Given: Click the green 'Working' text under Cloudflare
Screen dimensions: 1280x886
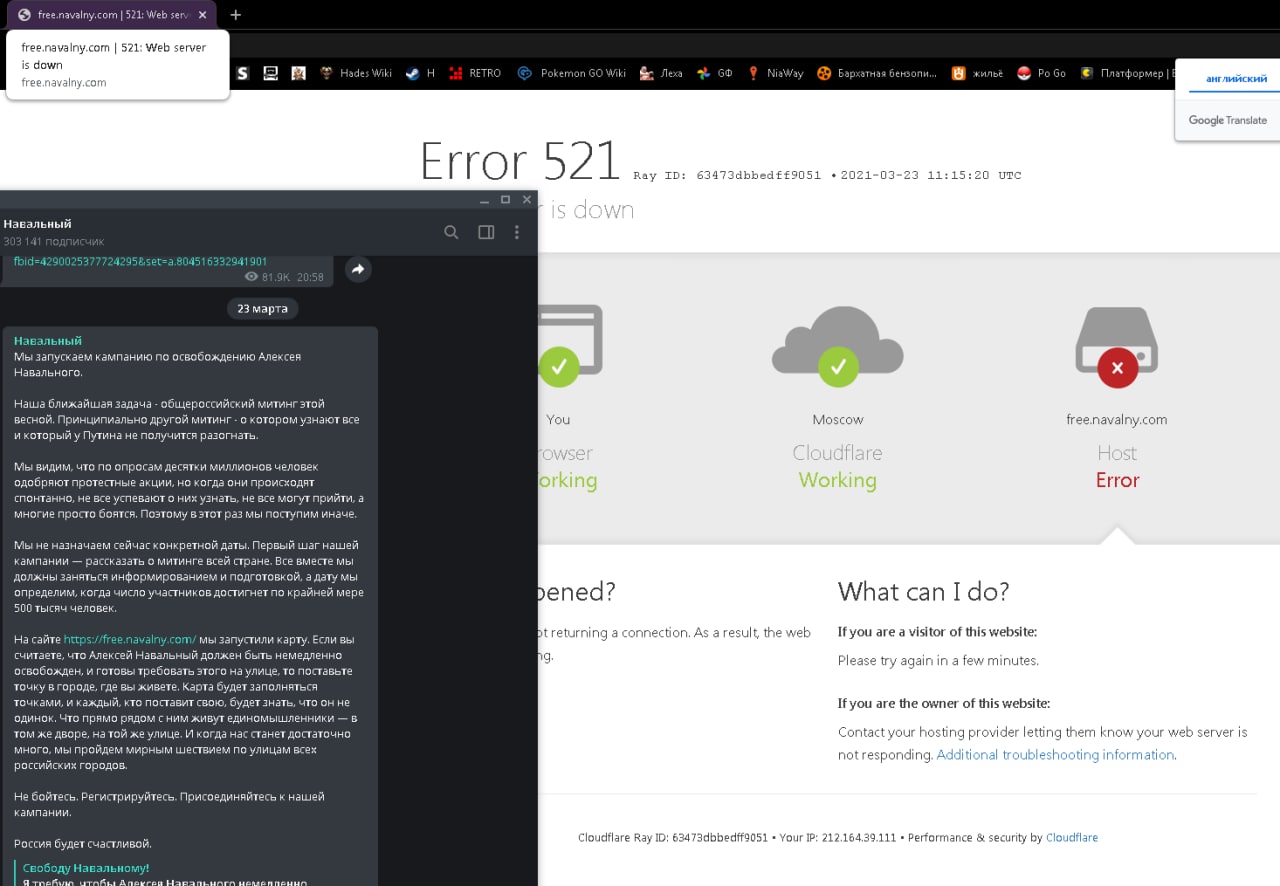Looking at the screenshot, I should (838, 480).
